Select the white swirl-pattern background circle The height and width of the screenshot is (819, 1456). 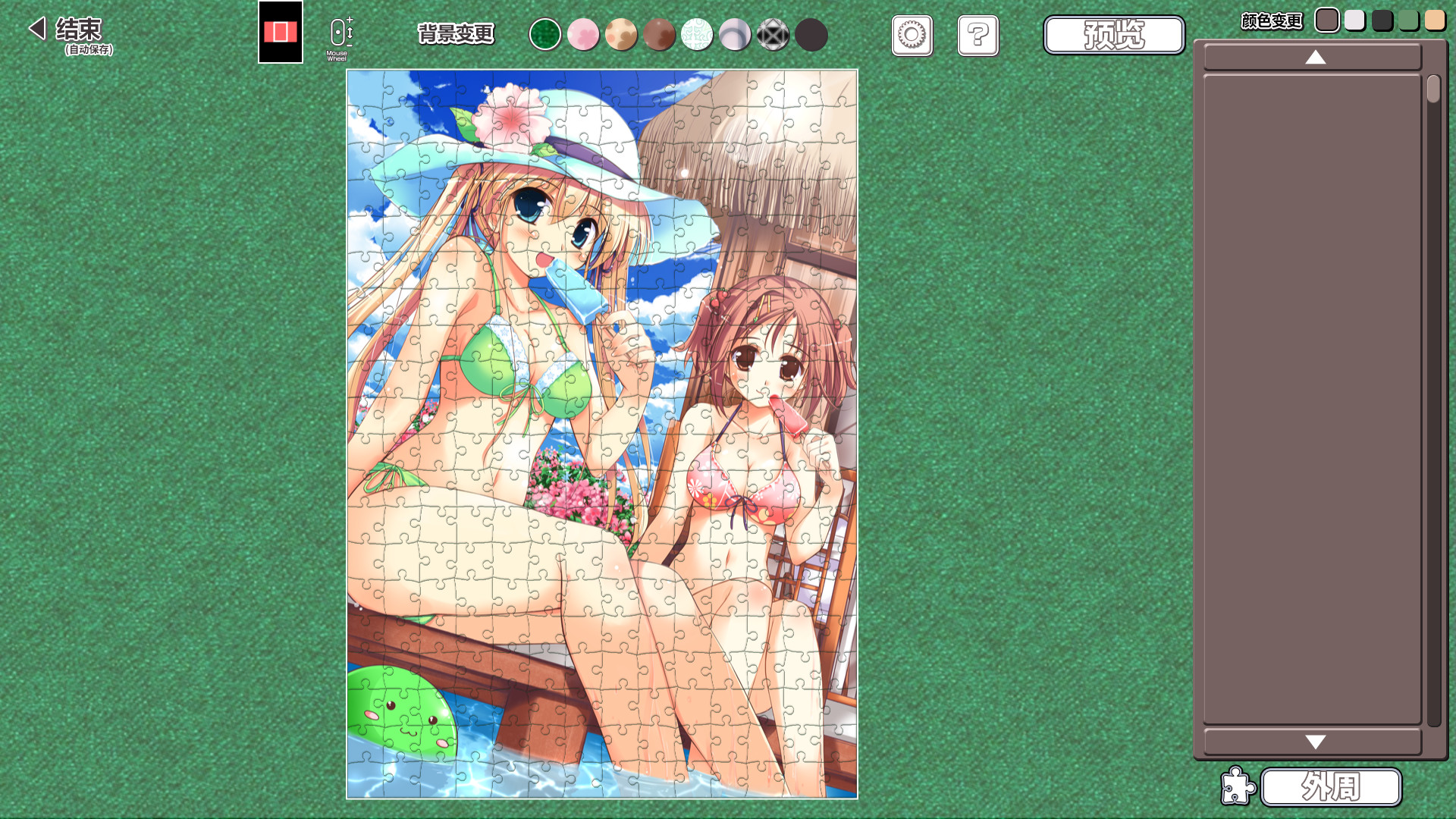tap(696, 35)
